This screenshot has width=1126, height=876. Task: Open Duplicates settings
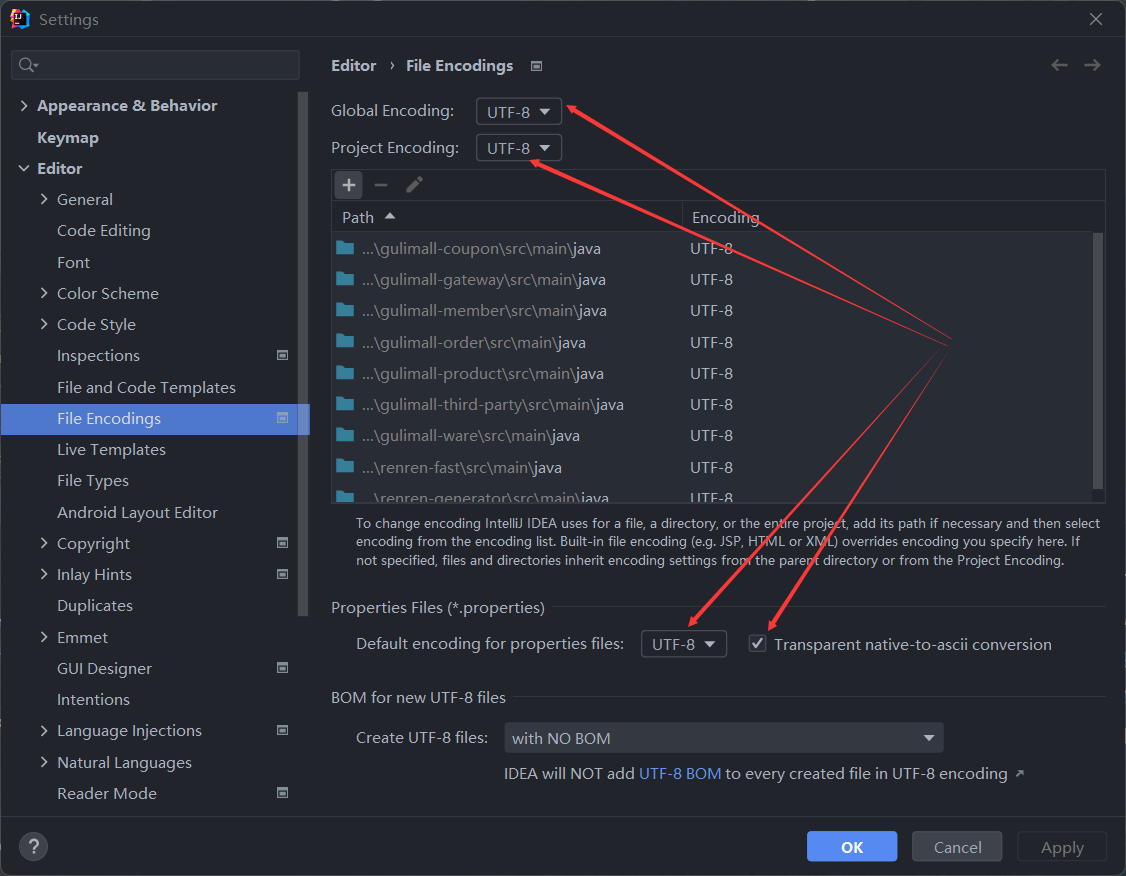[x=95, y=605]
